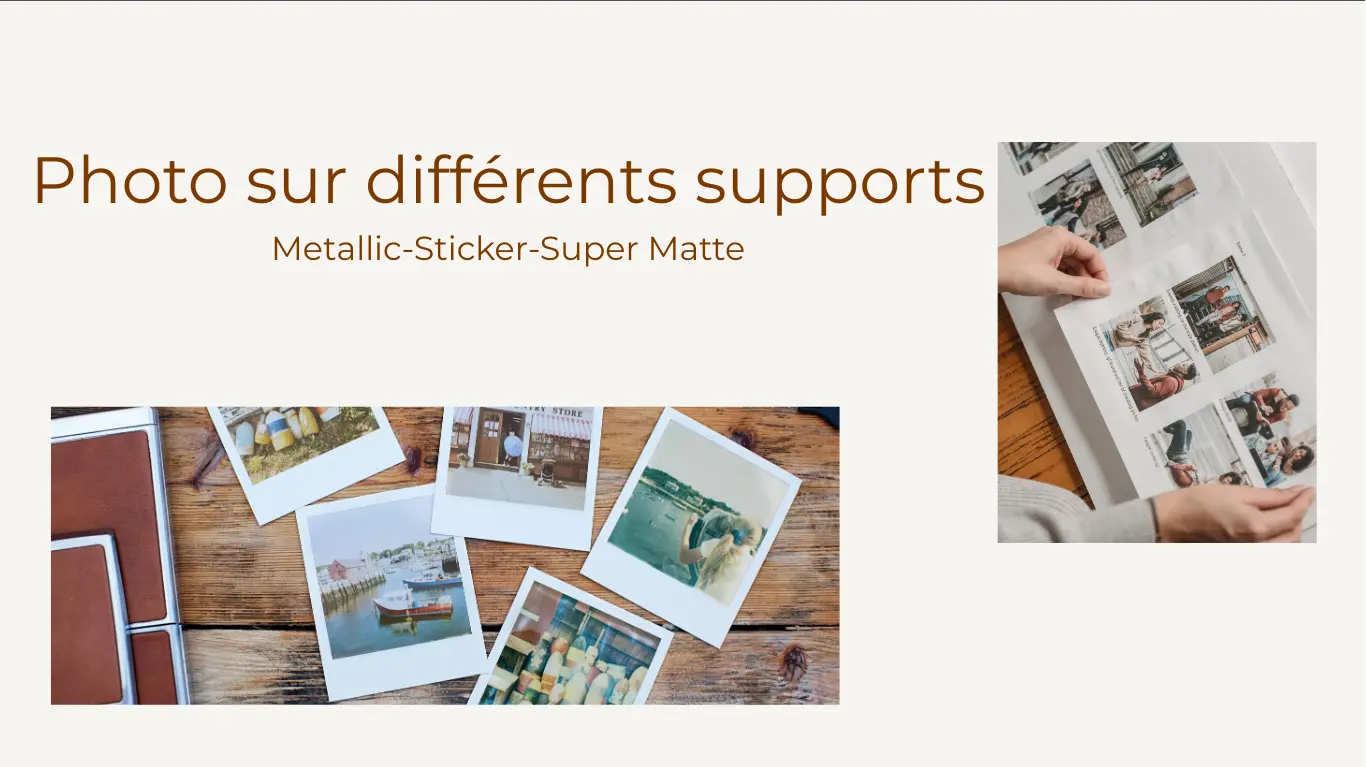Select the subtitle 'Metallic-Sticker-Super Matte'
1366x767 pixels.
508,248
